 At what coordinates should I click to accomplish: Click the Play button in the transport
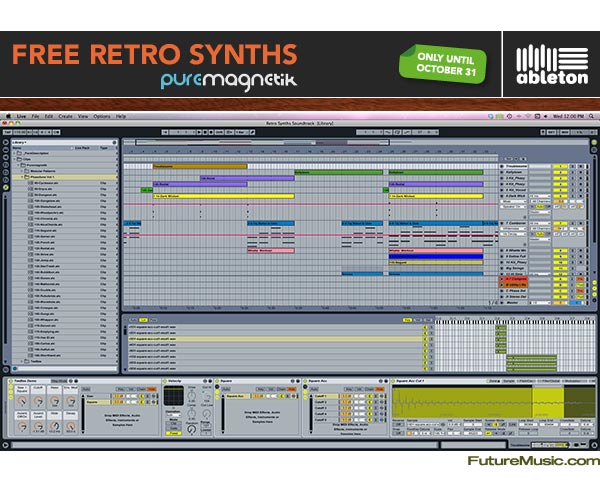199,132
